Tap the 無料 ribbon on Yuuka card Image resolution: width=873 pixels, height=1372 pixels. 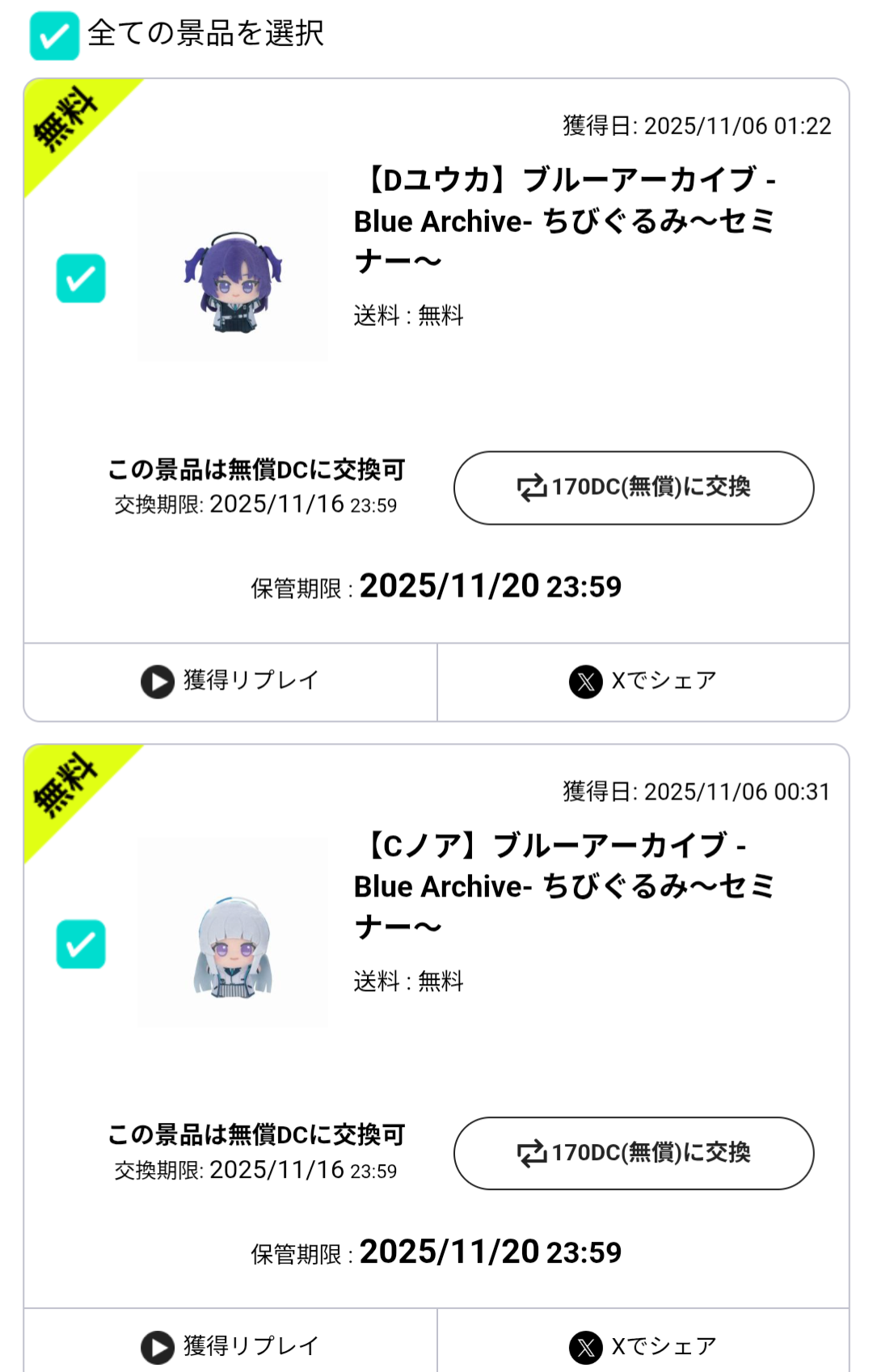click(x=66, y=120)
